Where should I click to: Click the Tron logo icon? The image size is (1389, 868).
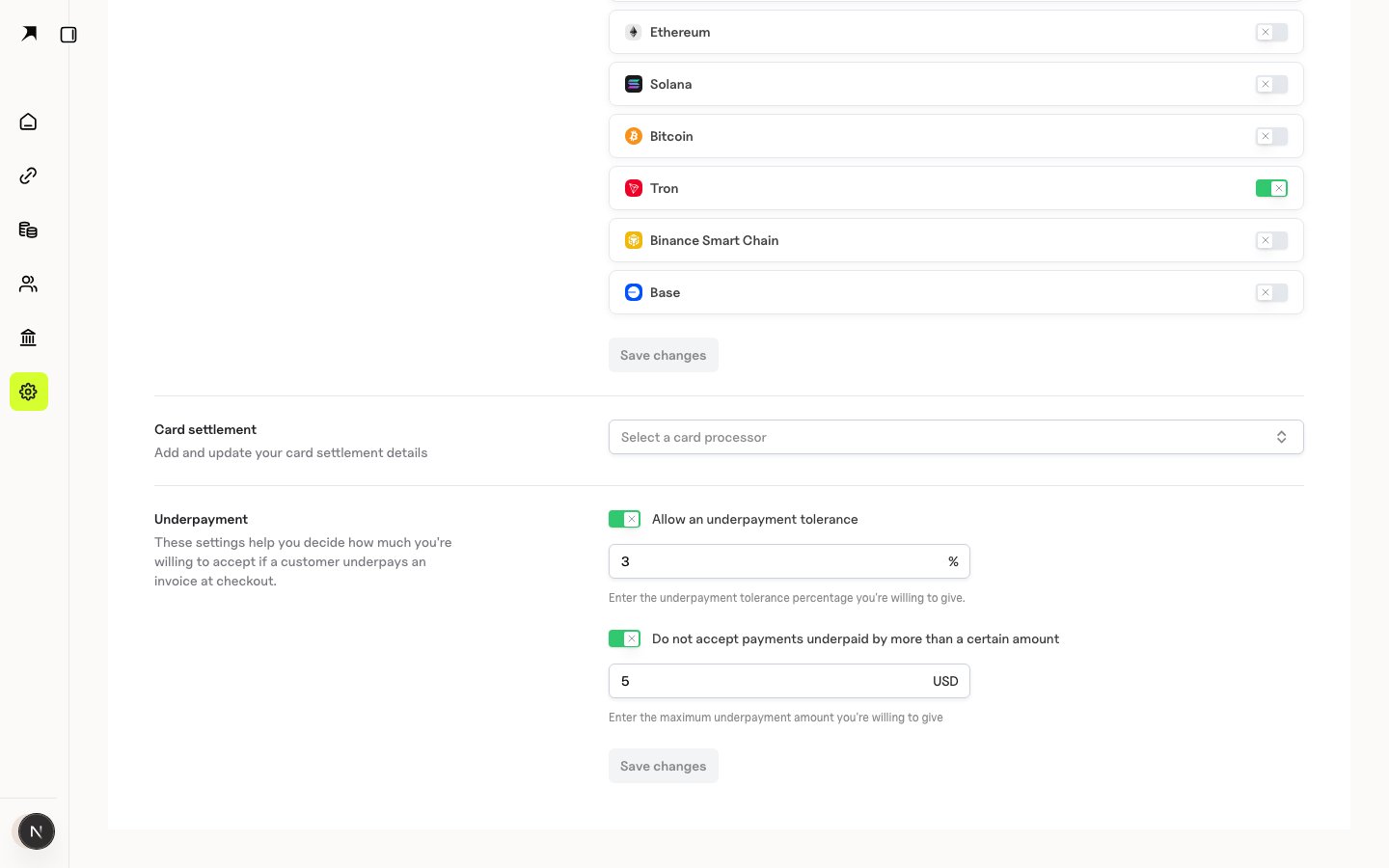click(x=634, y=188)
